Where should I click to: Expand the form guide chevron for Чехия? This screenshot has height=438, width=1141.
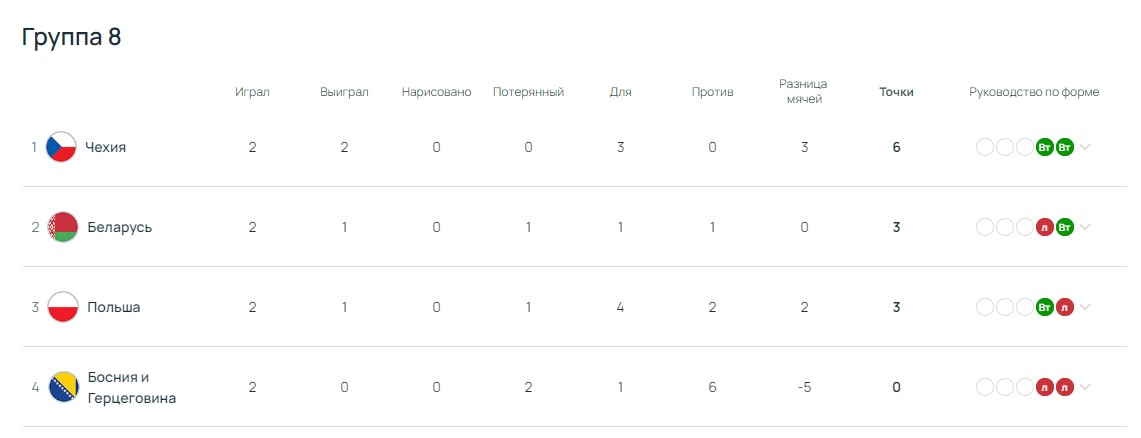pyautogui.click(x=1085, y=147)
